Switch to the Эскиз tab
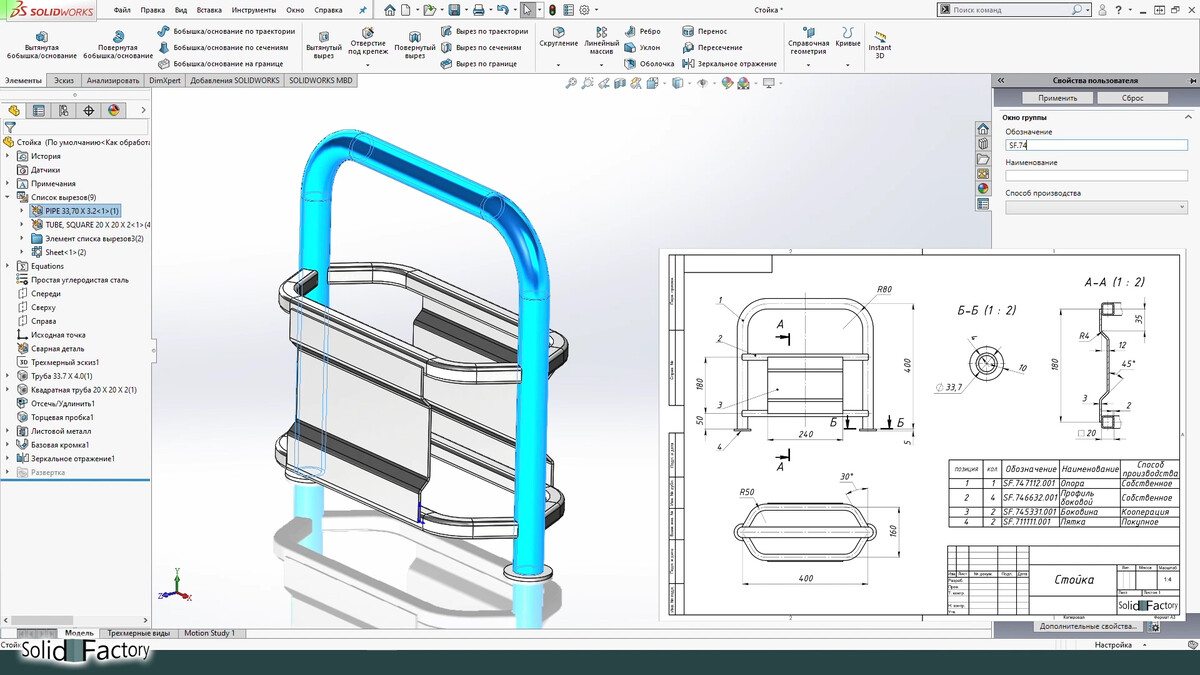The width and height of the screenshot is (1200, 675). (64, 80)
